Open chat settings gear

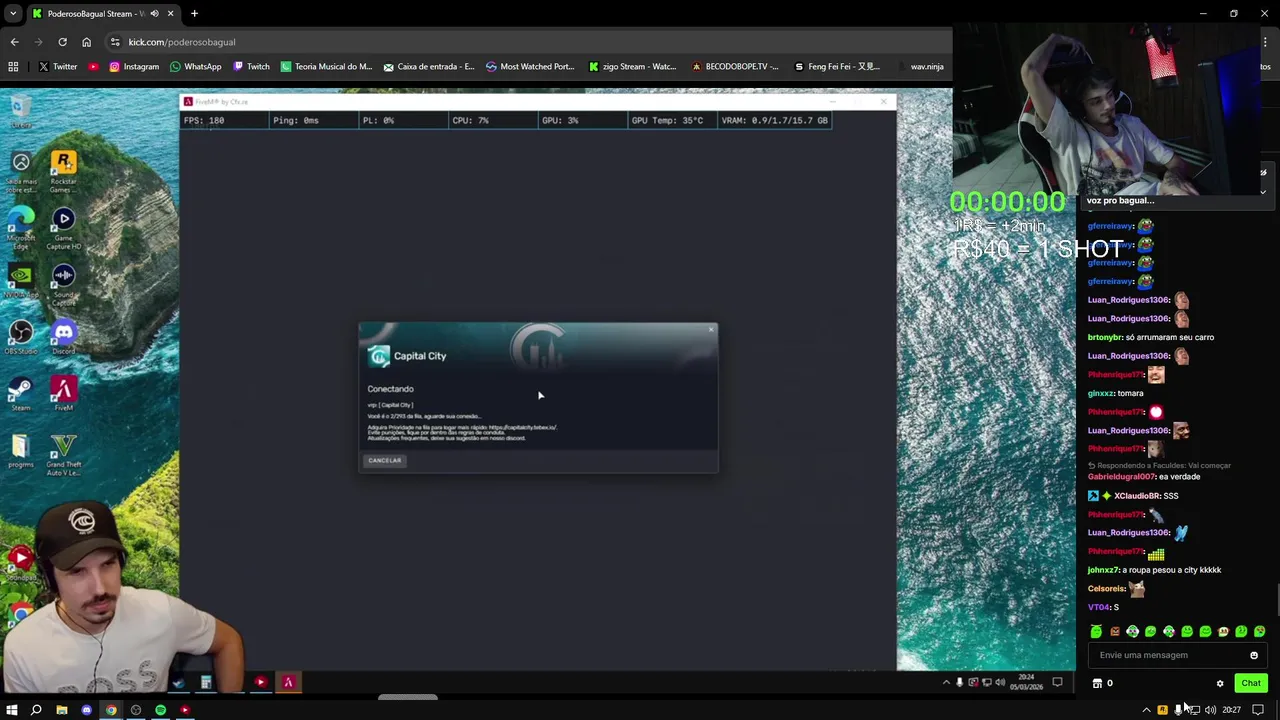pyautogui.click(x=1220, y=683)
